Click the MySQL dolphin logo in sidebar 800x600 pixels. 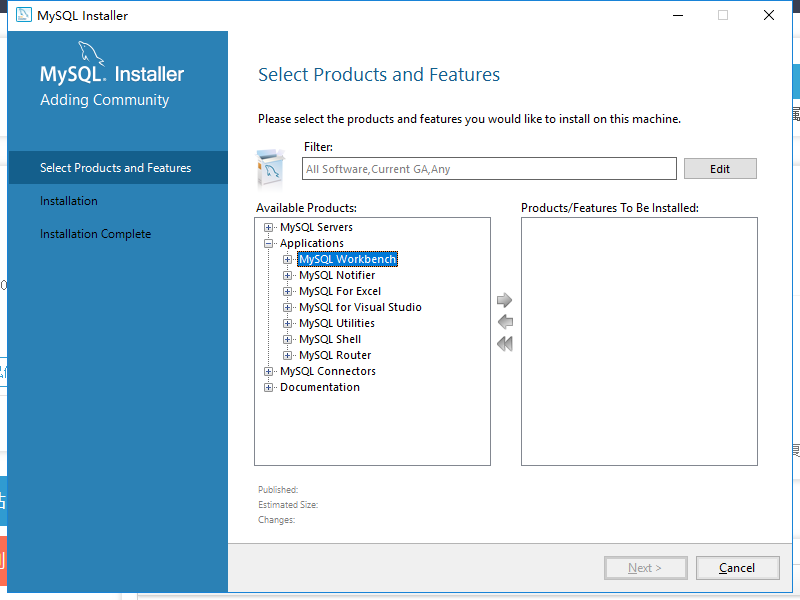(91, 54)
